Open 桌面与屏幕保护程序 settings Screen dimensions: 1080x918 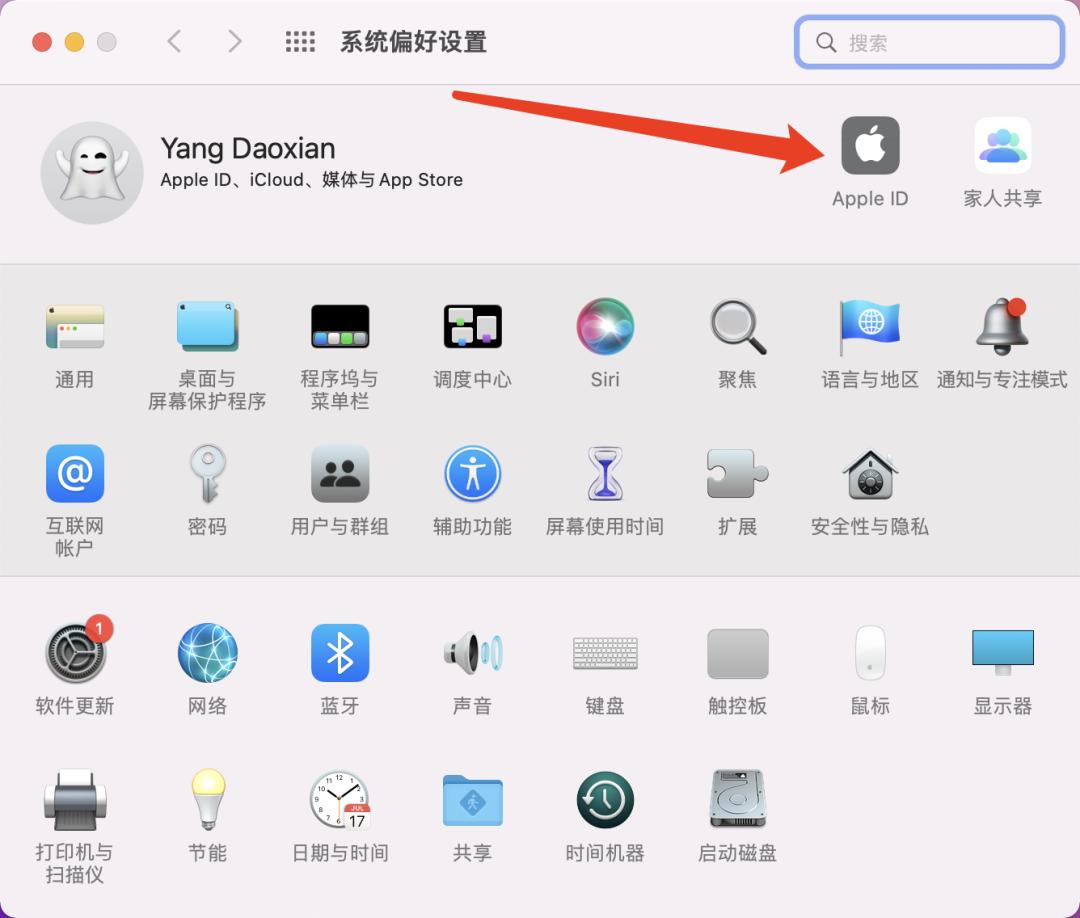(x=207, y=326)
